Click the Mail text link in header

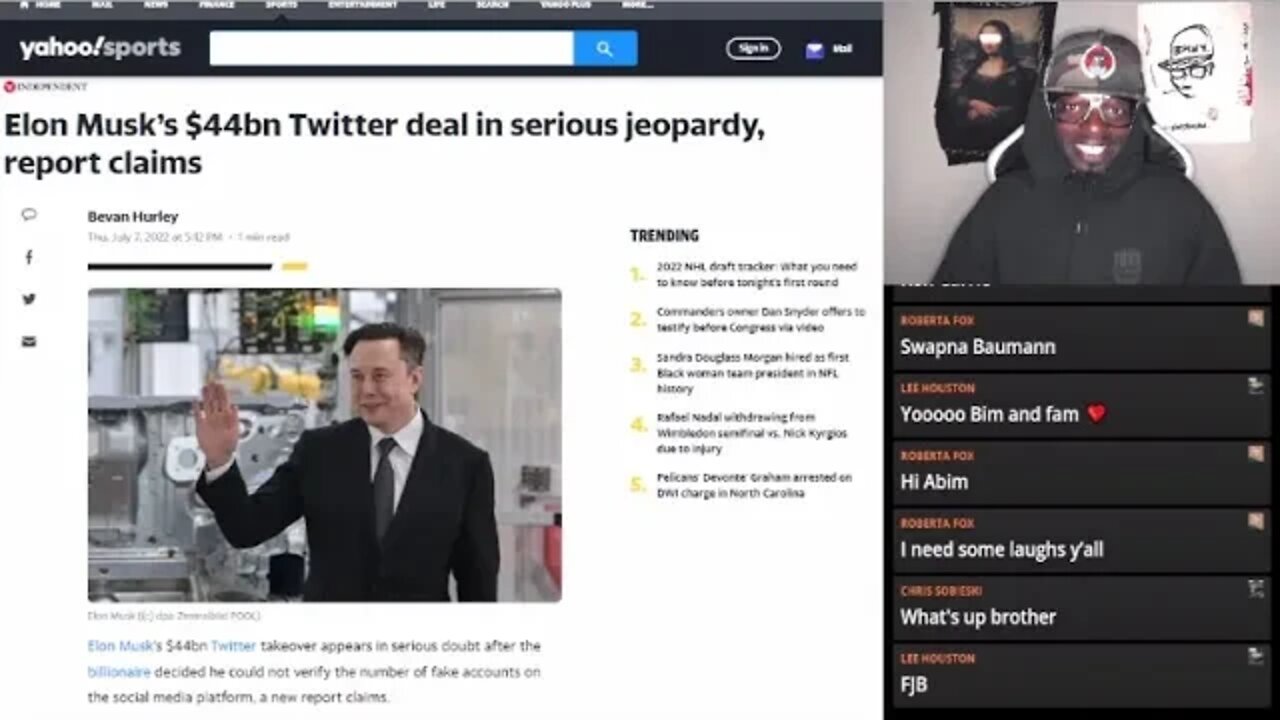pyautogui.click(x=842, y=49)
